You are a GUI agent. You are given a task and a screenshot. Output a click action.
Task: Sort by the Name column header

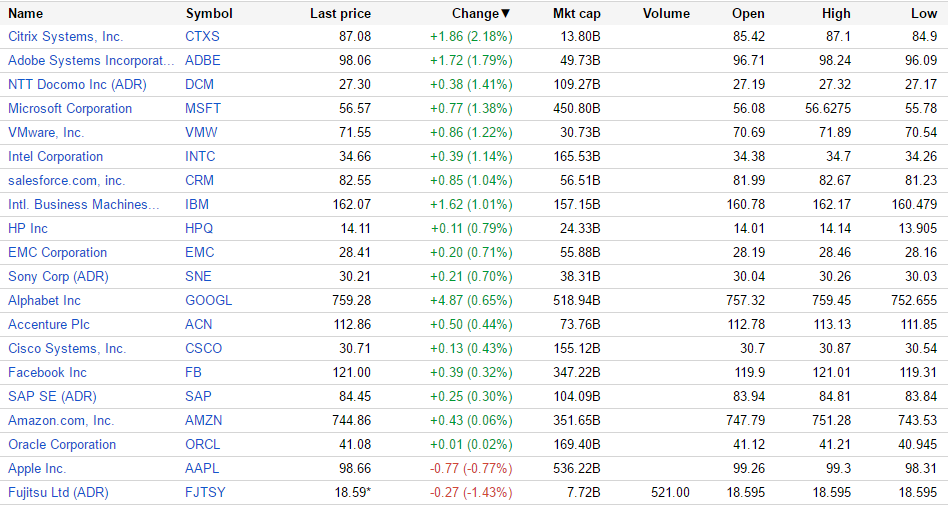[x=26, y=14]
